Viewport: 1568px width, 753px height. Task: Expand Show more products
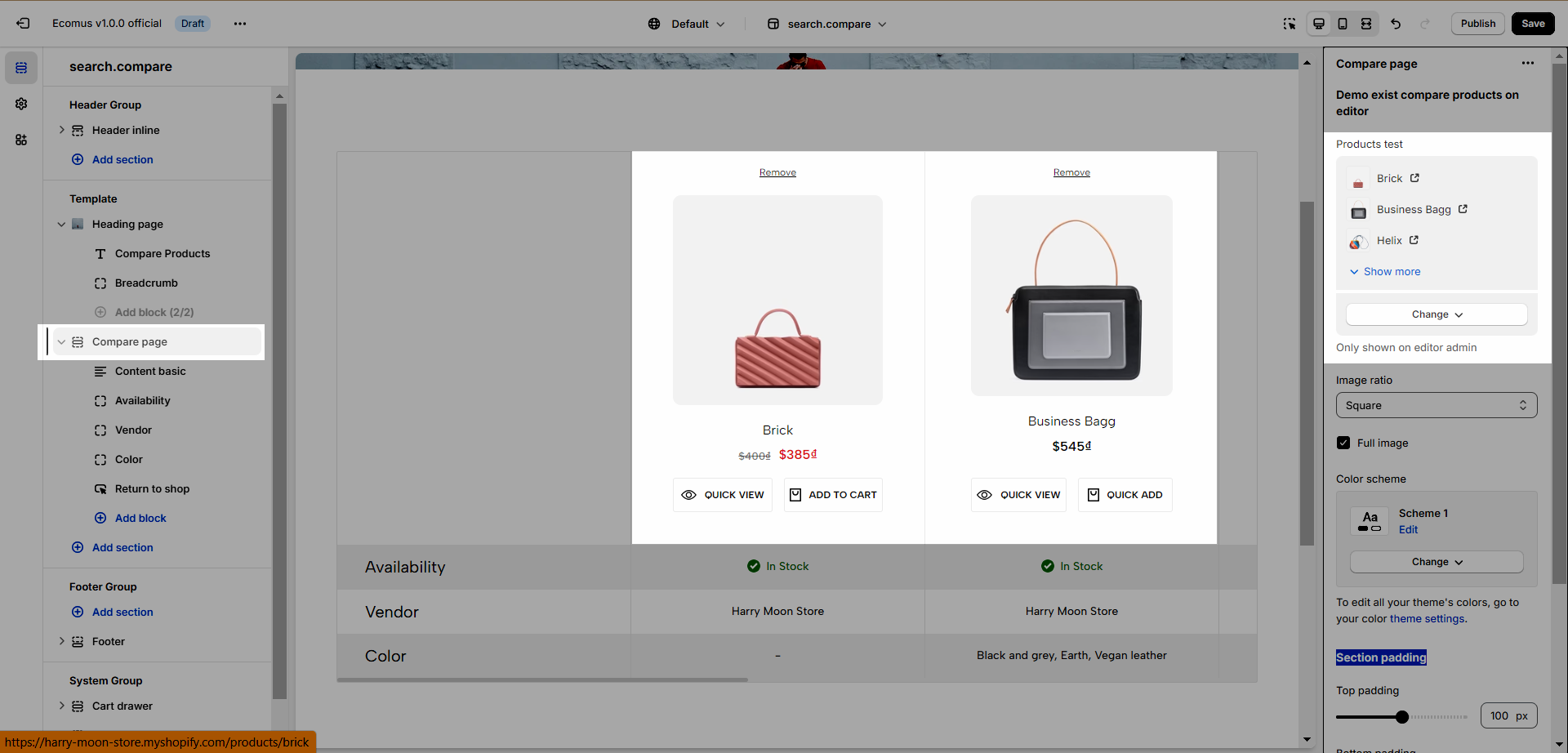[x=1385, y=271]
